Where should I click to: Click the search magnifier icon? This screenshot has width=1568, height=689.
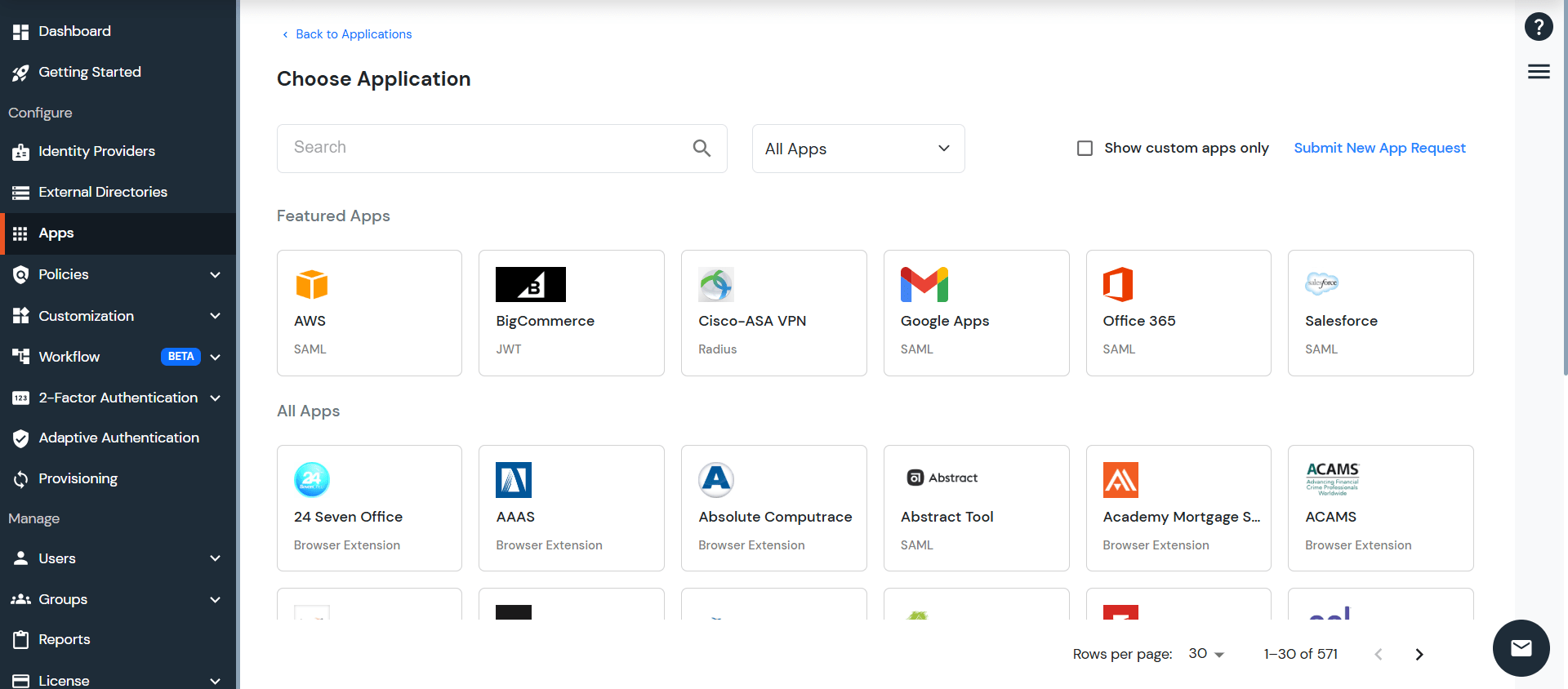coord(702,148)
